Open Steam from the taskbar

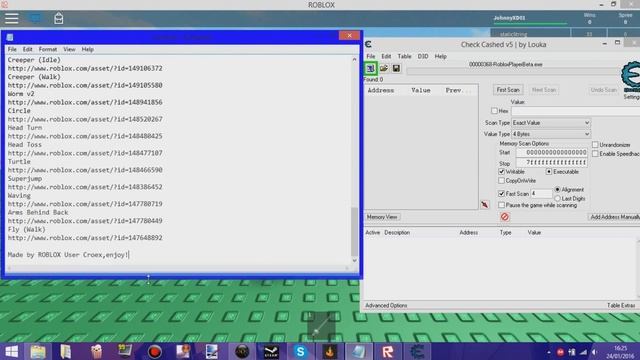coord(271,351)
